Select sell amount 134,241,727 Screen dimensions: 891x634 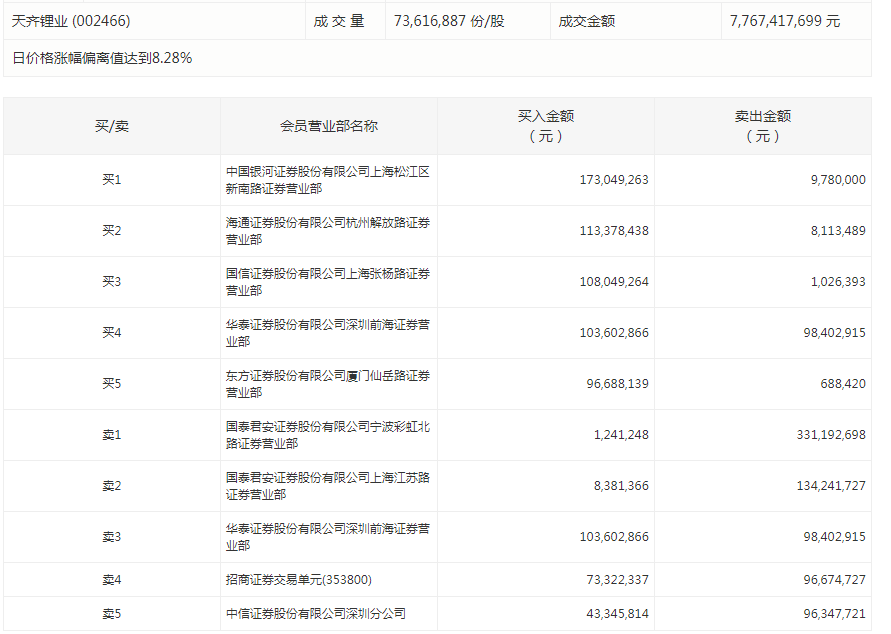click(831, 486)
